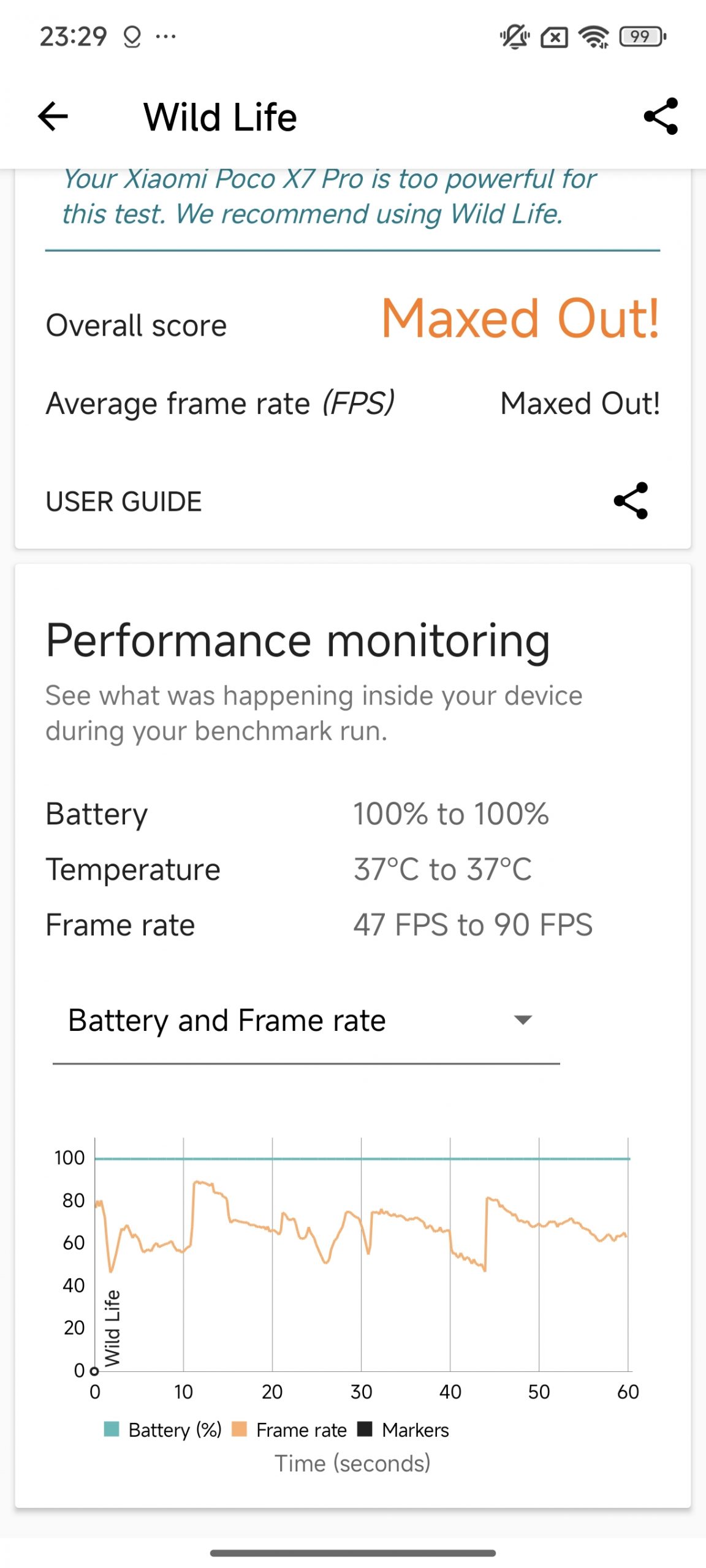Tap the Maxed Out! overall score
This screenshot has height=1568, width=706.
[x=520, y=318]
